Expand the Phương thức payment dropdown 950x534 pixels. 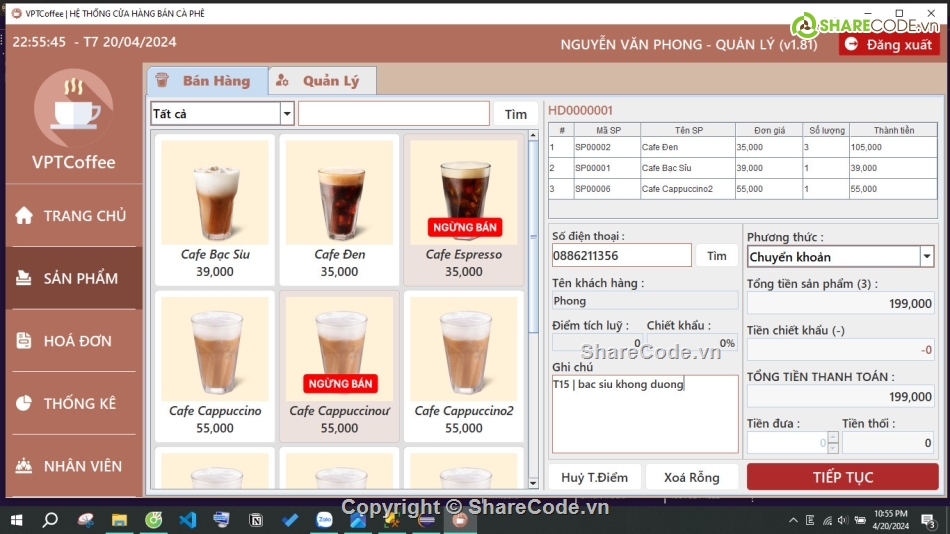(926, 256)
